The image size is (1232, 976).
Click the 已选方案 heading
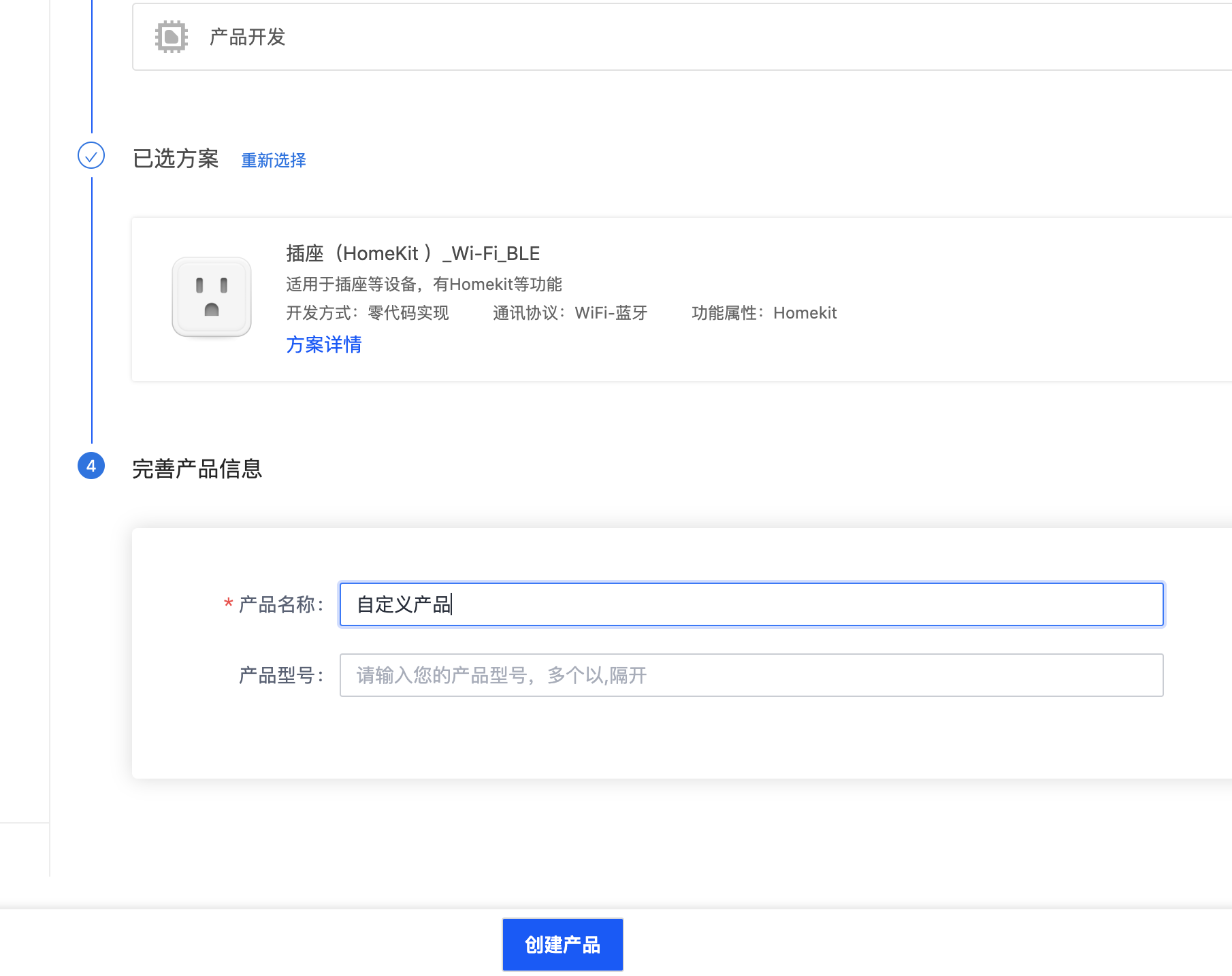[x=176, y=159]
